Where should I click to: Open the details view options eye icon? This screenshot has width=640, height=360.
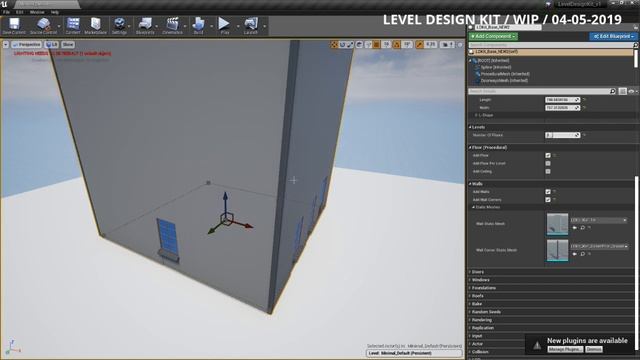click(x=632, y=91)
